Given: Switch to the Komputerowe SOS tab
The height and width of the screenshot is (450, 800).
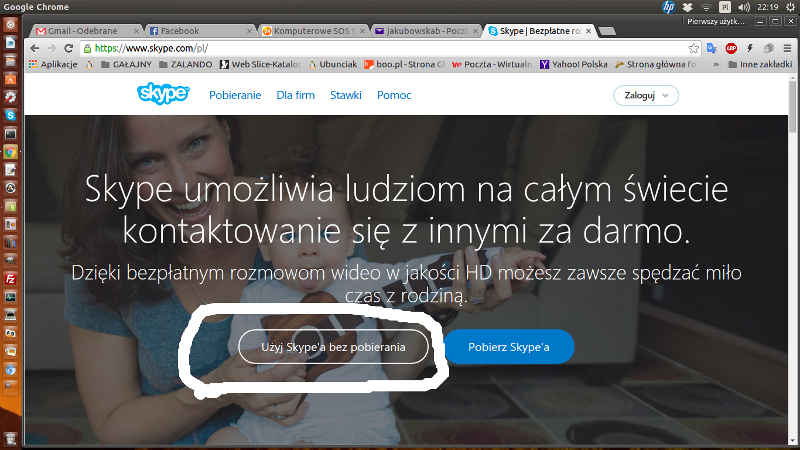Looking at the screenshot, I should pyautogui.click(x=311, y=31).
